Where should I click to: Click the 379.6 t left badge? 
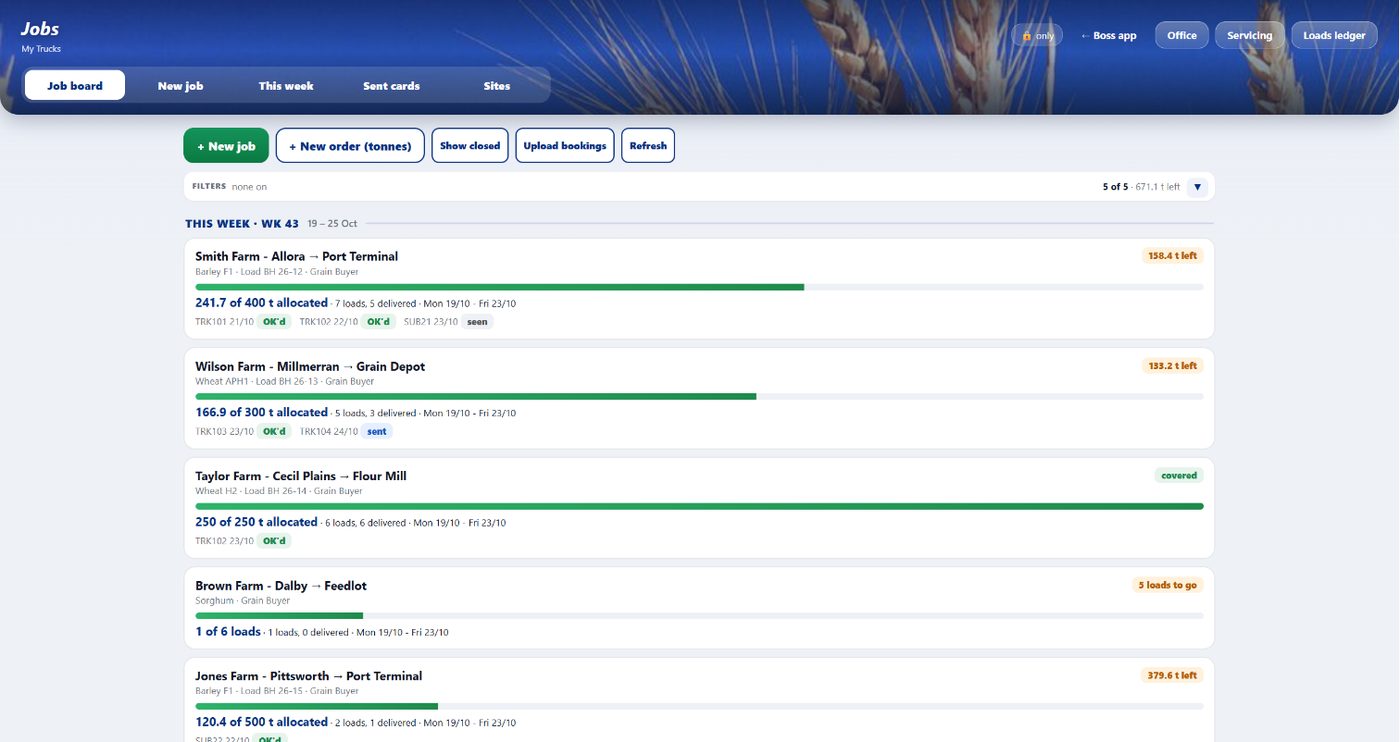pyautogui.click(x=1172, y=676)
